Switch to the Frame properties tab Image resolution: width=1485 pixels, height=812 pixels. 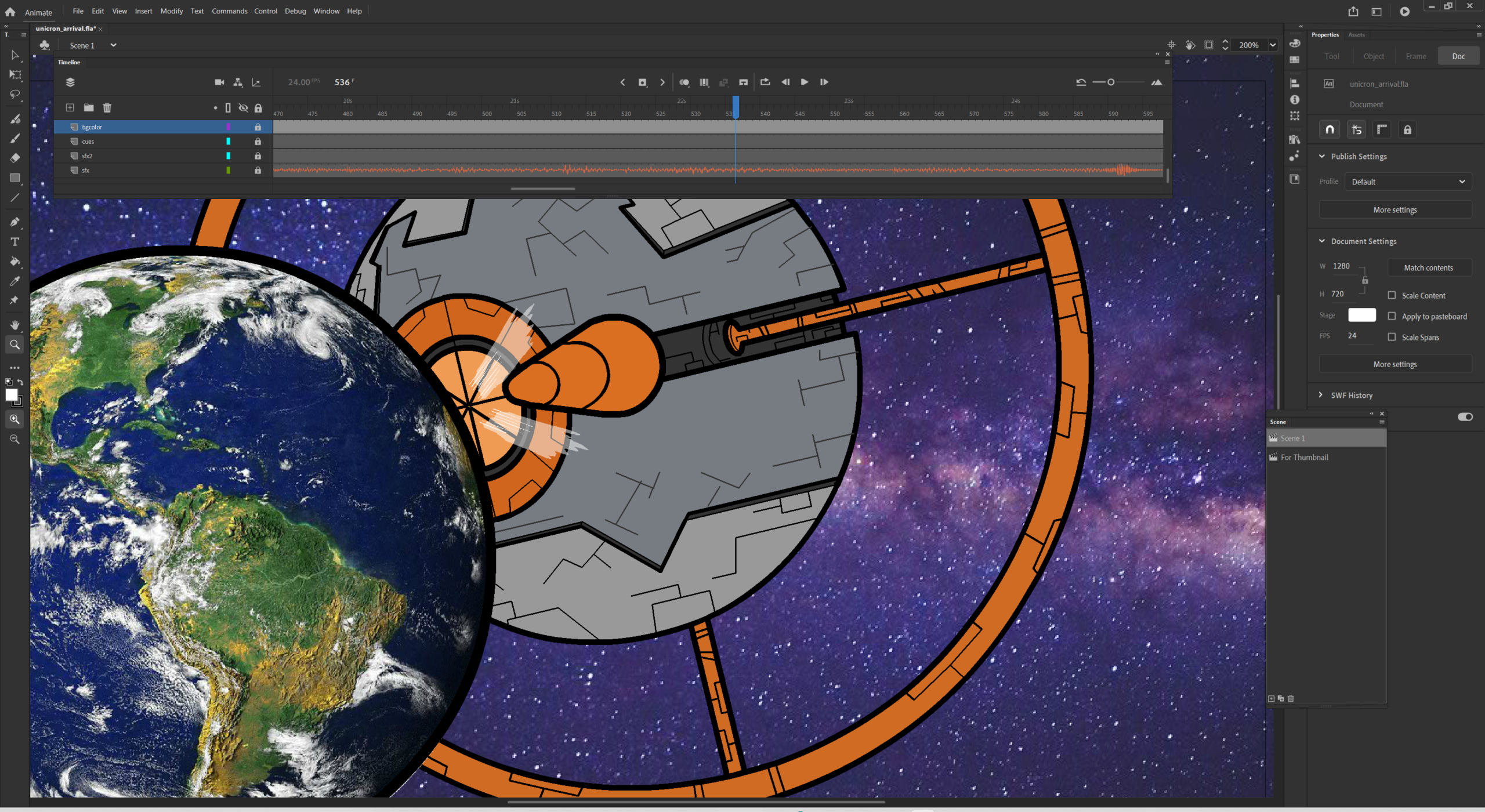click(1415, 56)
